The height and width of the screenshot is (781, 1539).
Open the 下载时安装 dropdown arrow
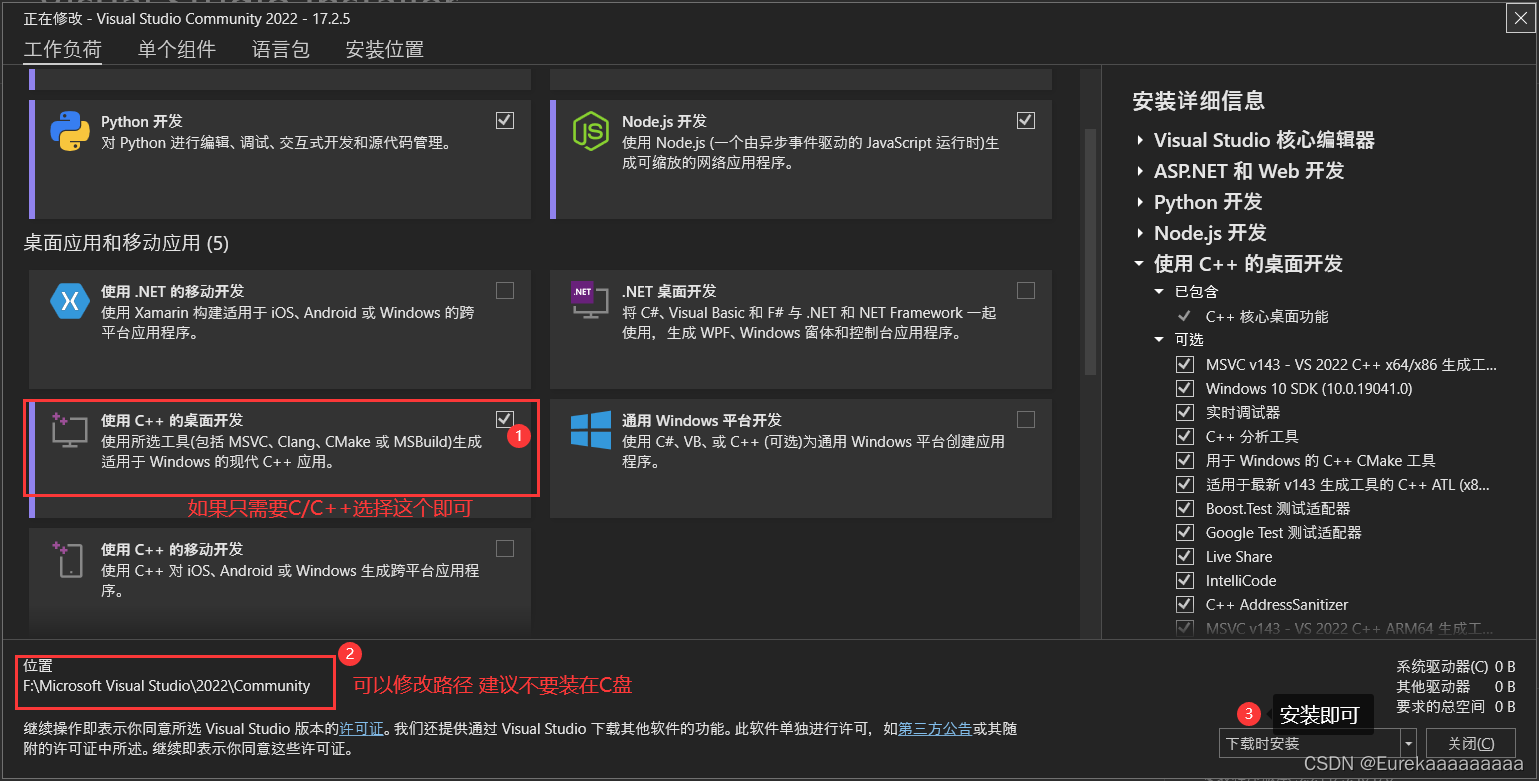[x=1409, y=743]
